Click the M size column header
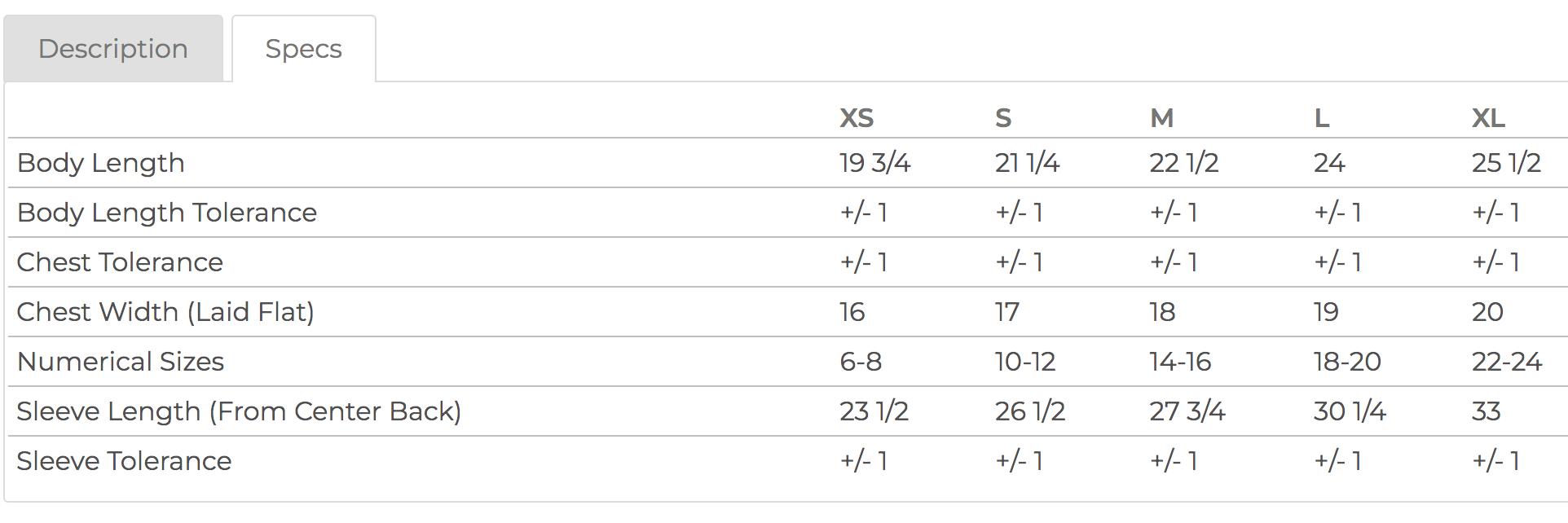1568x523 pixels. 1161,118
